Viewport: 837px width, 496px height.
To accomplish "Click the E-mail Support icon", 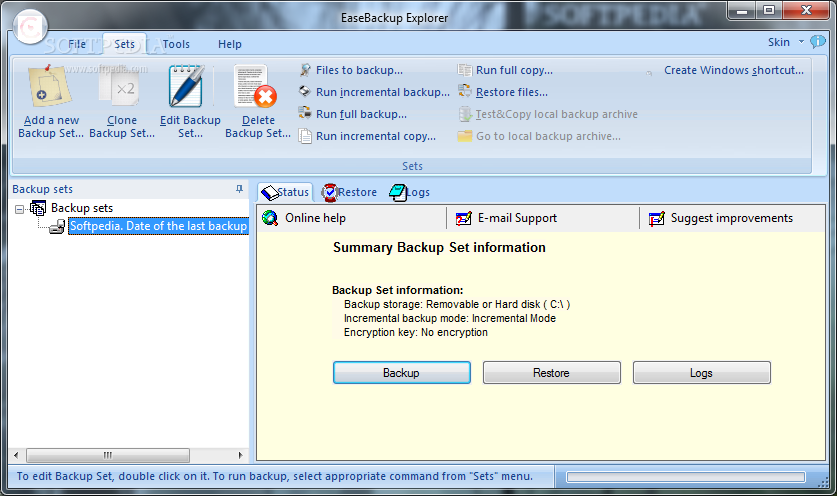I will [463, 218].
